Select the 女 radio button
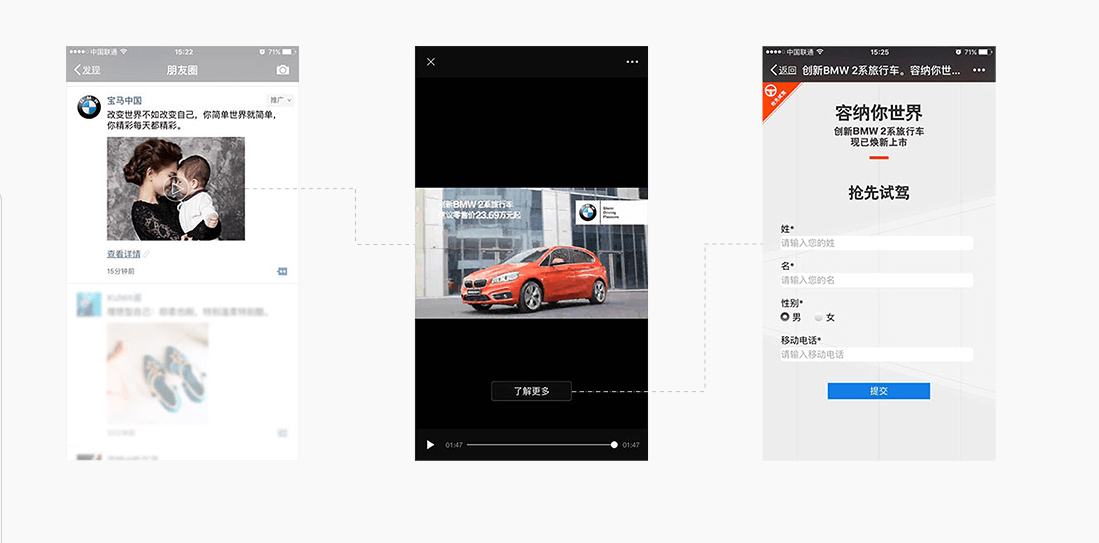This screenshot has width=1099, height=543. [819, 317]
